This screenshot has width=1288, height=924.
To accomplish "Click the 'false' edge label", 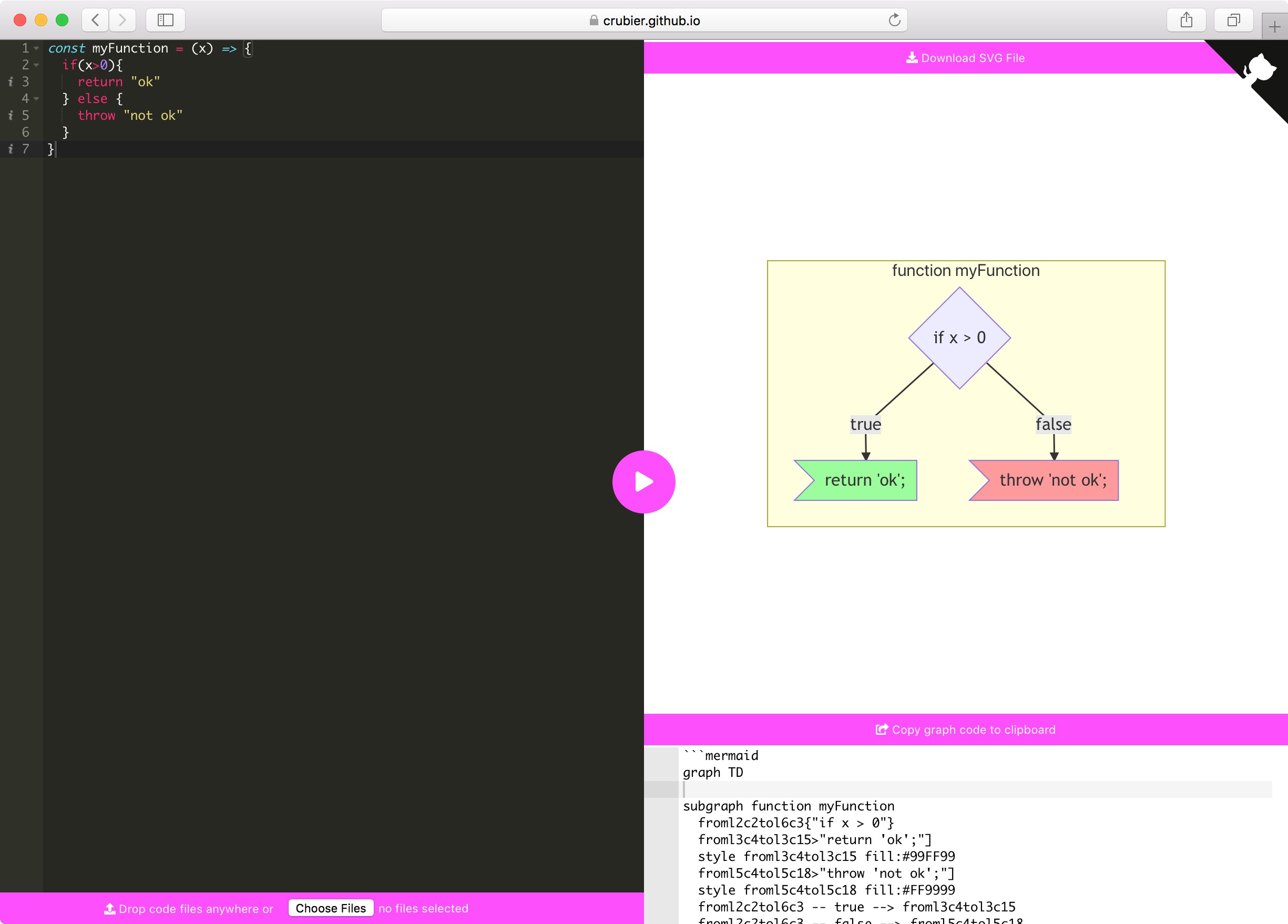I will [1053, 424].
